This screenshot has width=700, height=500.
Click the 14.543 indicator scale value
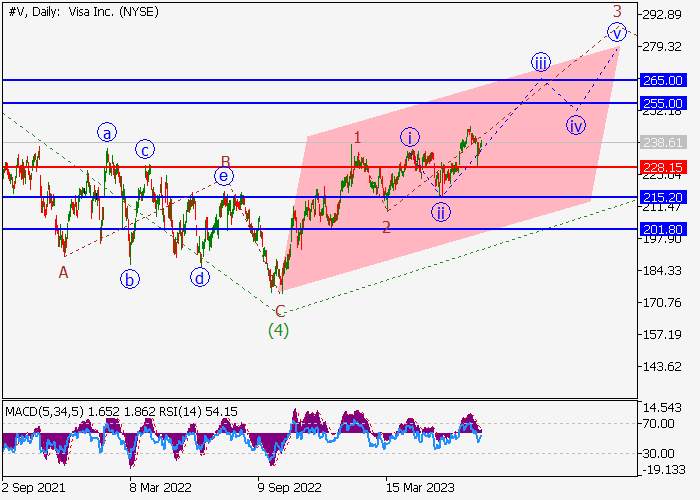[x=662, y=407]
